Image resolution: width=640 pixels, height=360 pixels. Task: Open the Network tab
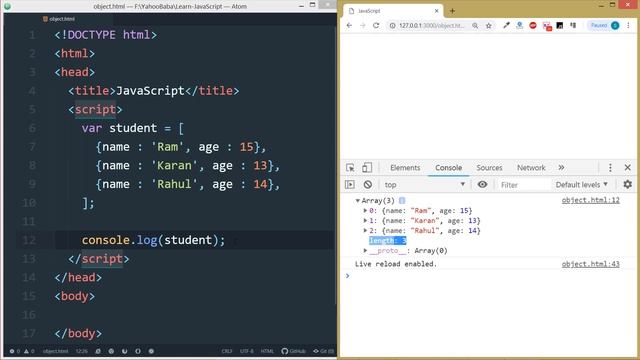coord(531,168)
